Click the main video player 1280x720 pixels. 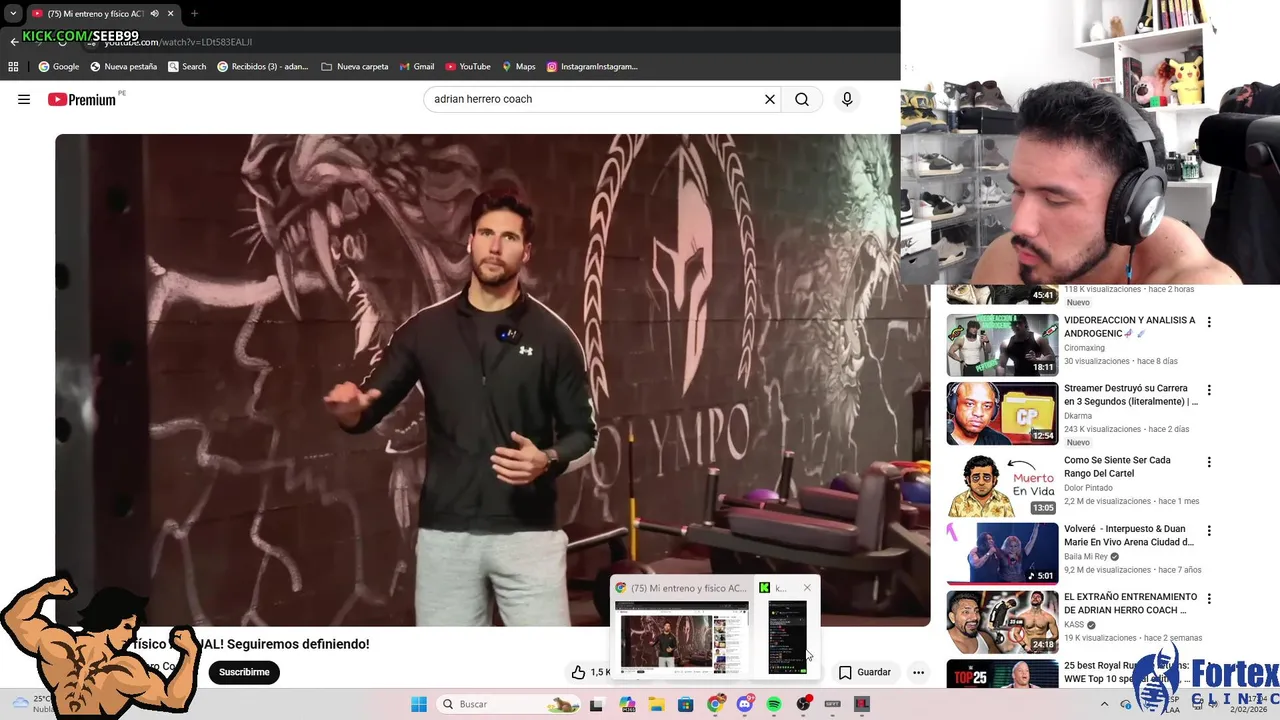pos(492,380)
